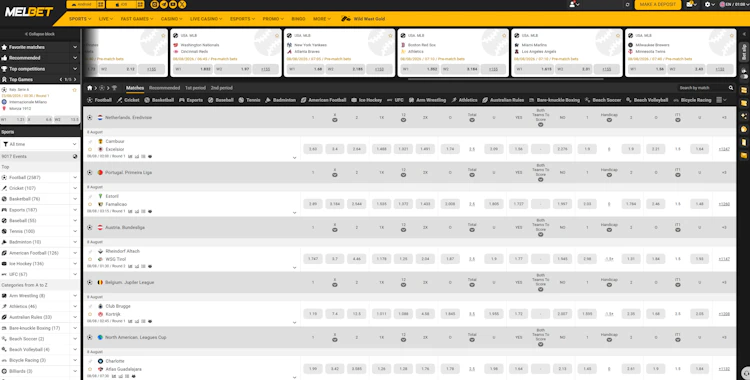Open the Esports filter in sports strip
The height and width of the screenshot is (380, 750).
click(191, 100)
